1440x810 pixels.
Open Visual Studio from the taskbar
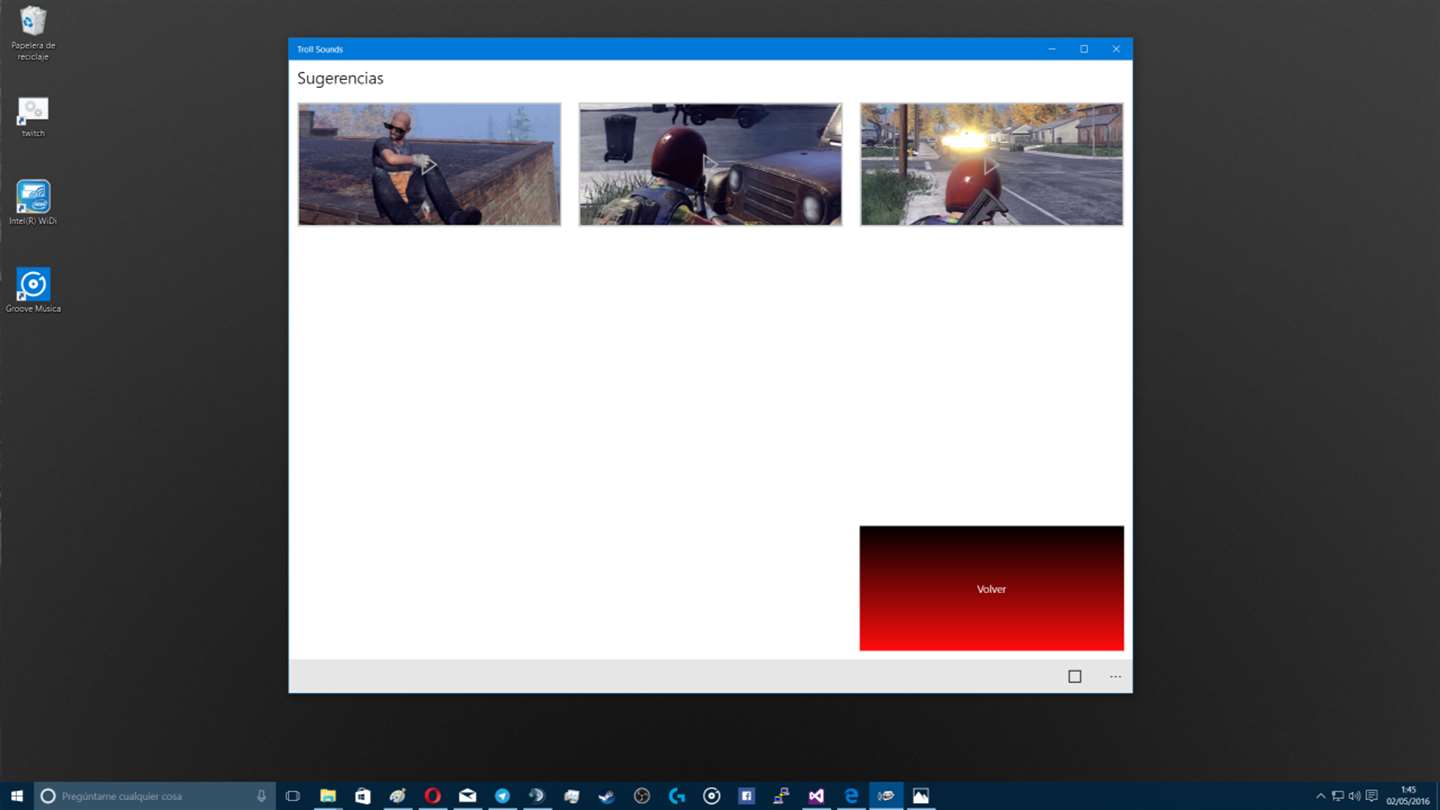(816, 796)
